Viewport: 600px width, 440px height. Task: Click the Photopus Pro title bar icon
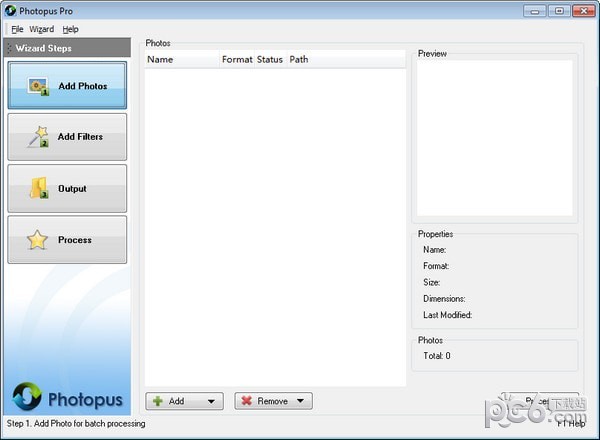coord(10,10)
